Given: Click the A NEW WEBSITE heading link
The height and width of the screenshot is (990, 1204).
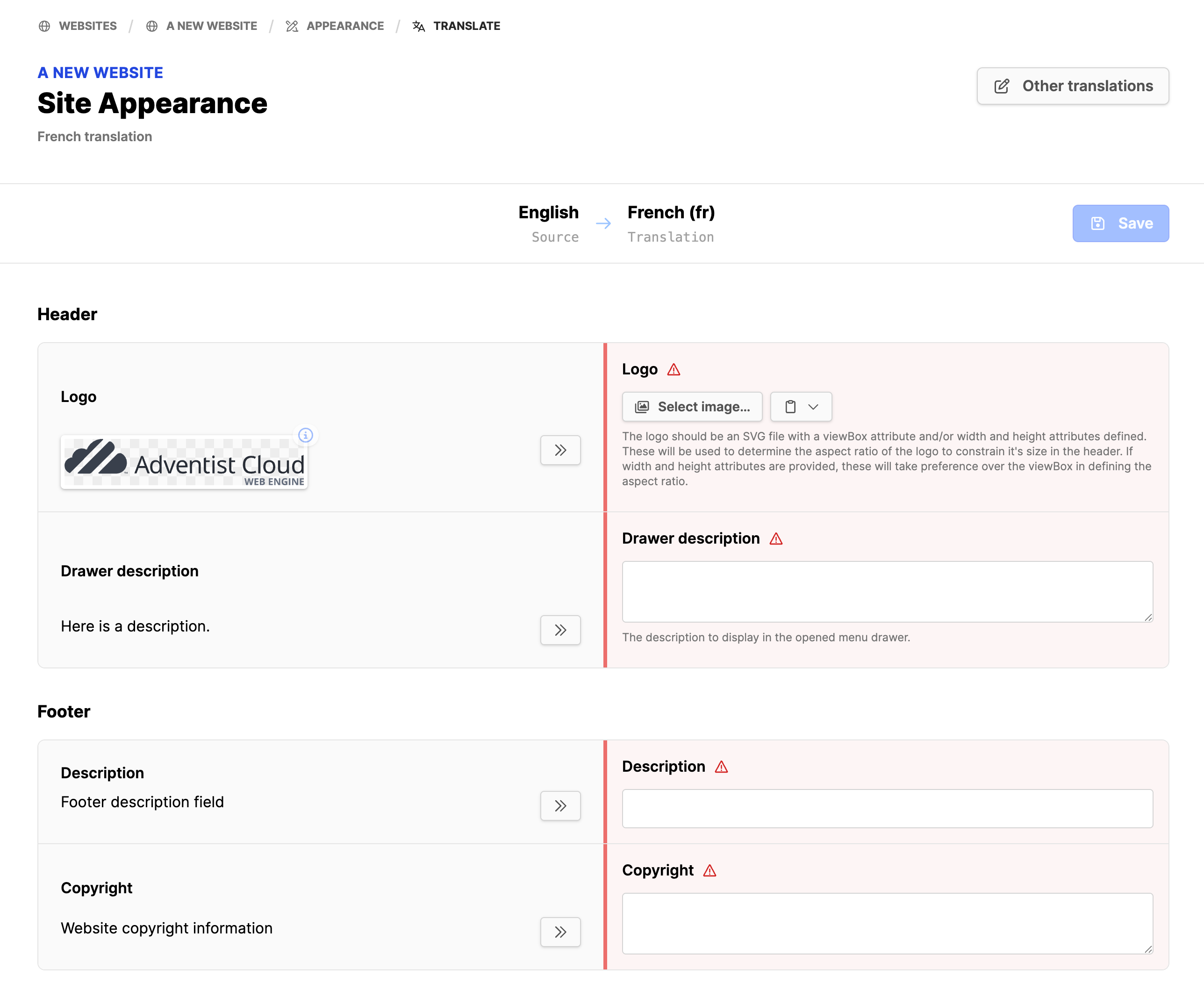Looking at the screenshot, I should click(x=100, y=72).
